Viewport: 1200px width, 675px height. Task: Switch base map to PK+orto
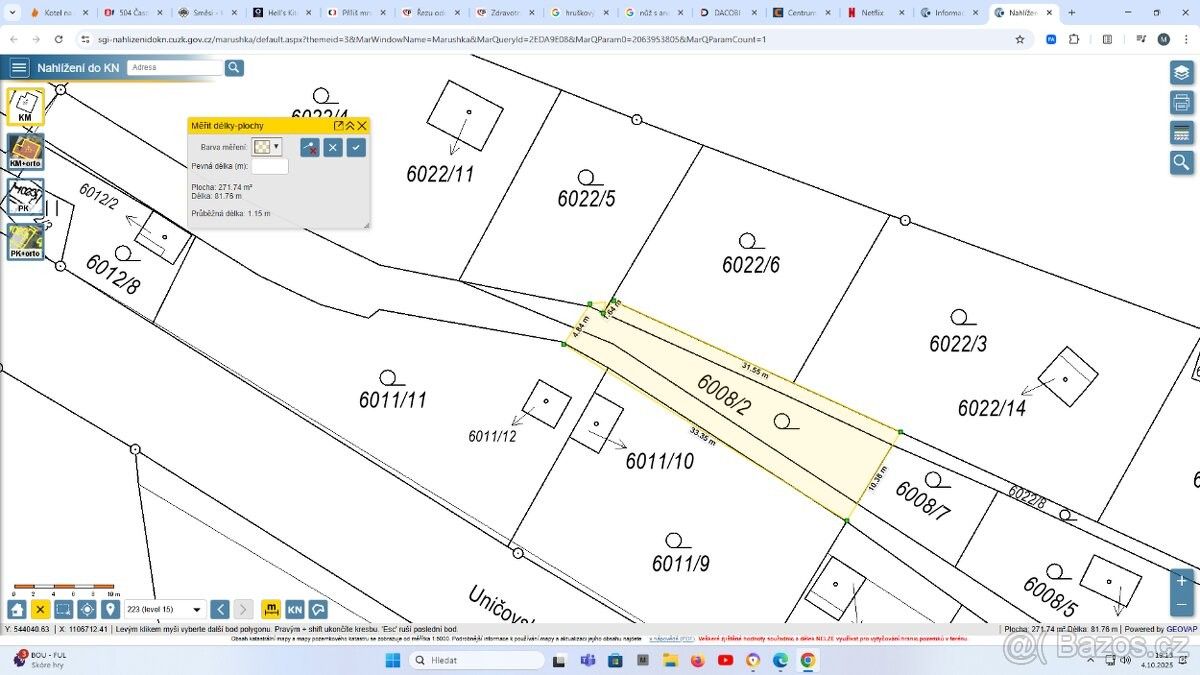coord(26,242)
